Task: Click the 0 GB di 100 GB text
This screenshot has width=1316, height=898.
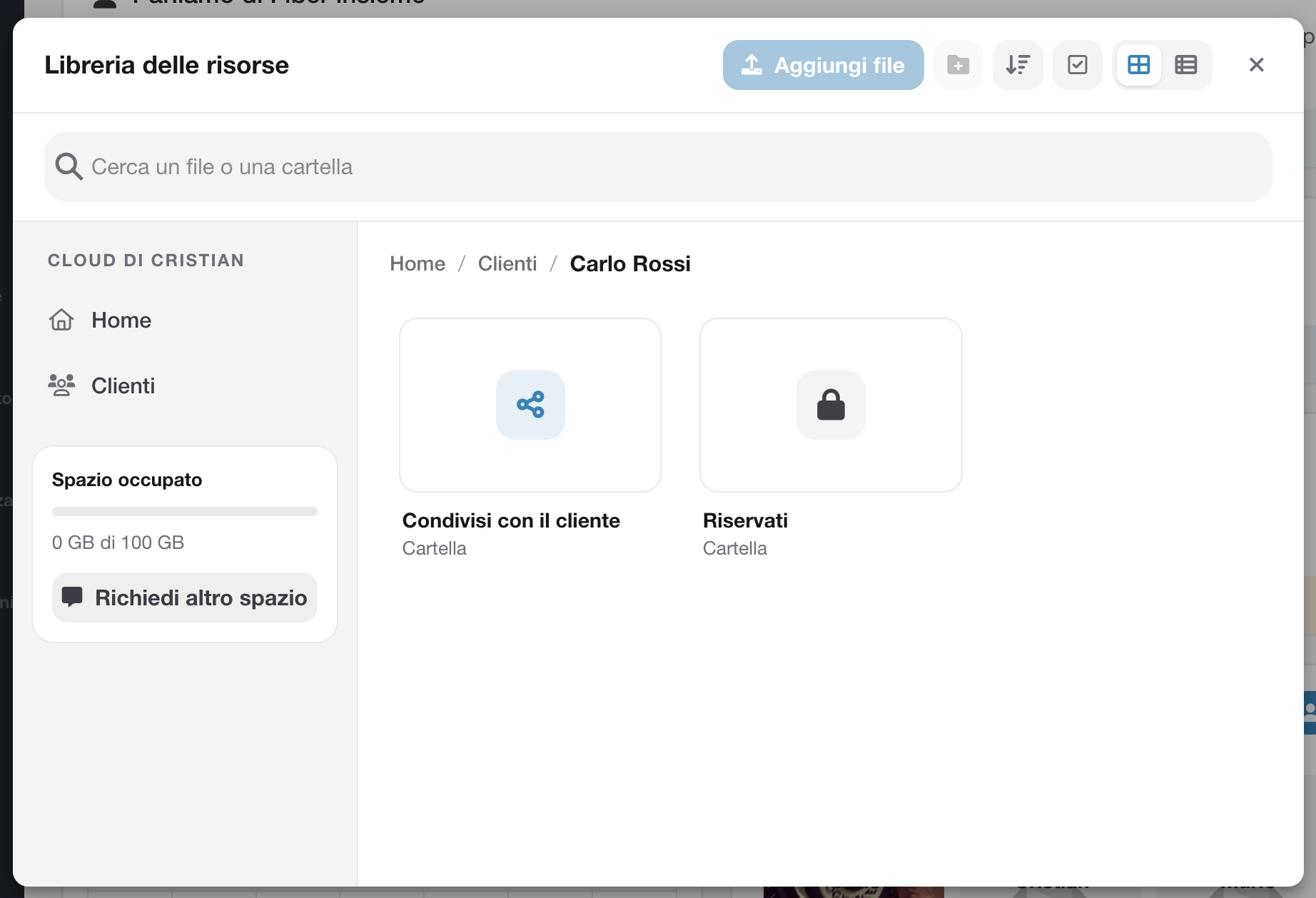Action: click(118, 543)
